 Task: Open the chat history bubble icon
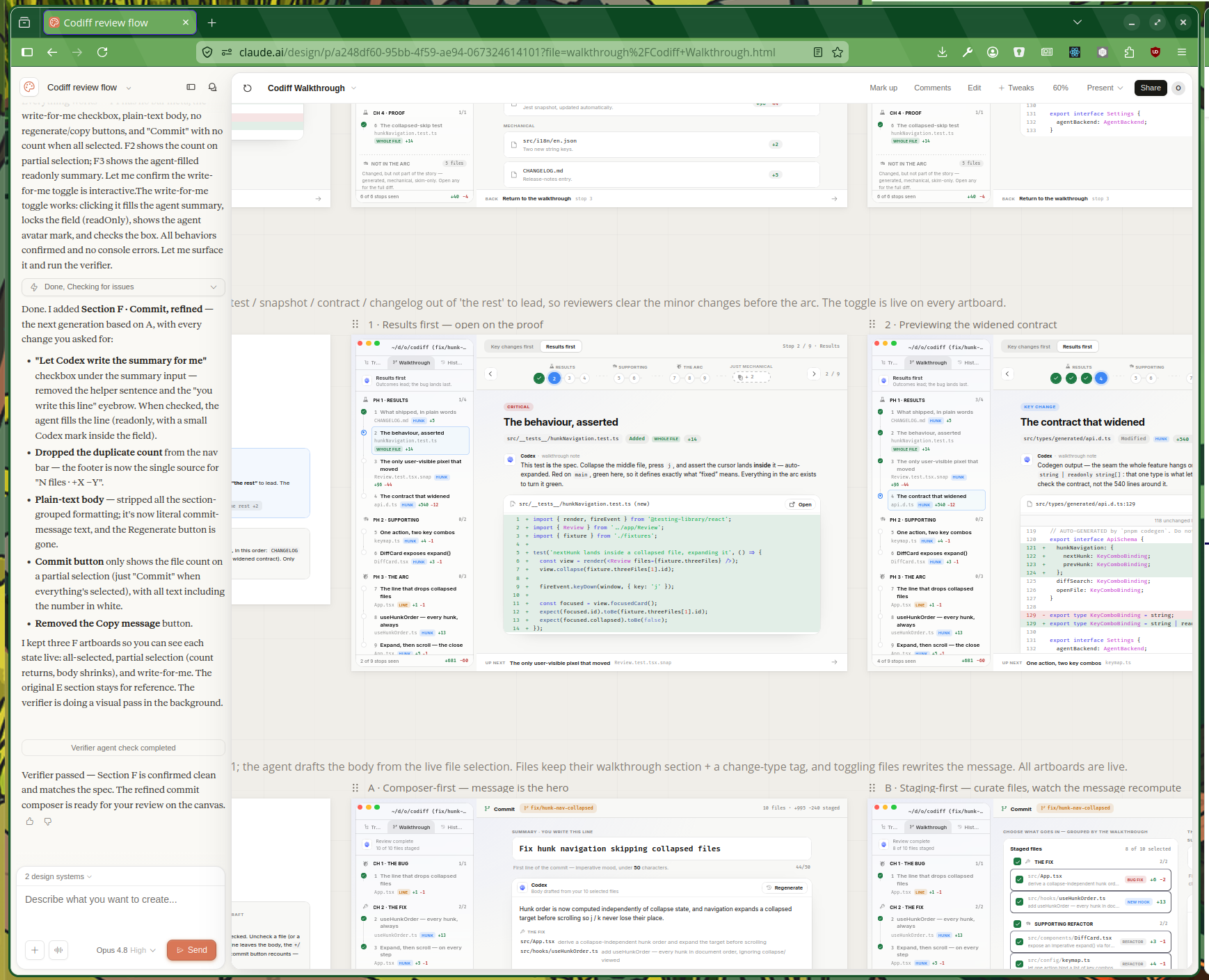pos(213,87)
